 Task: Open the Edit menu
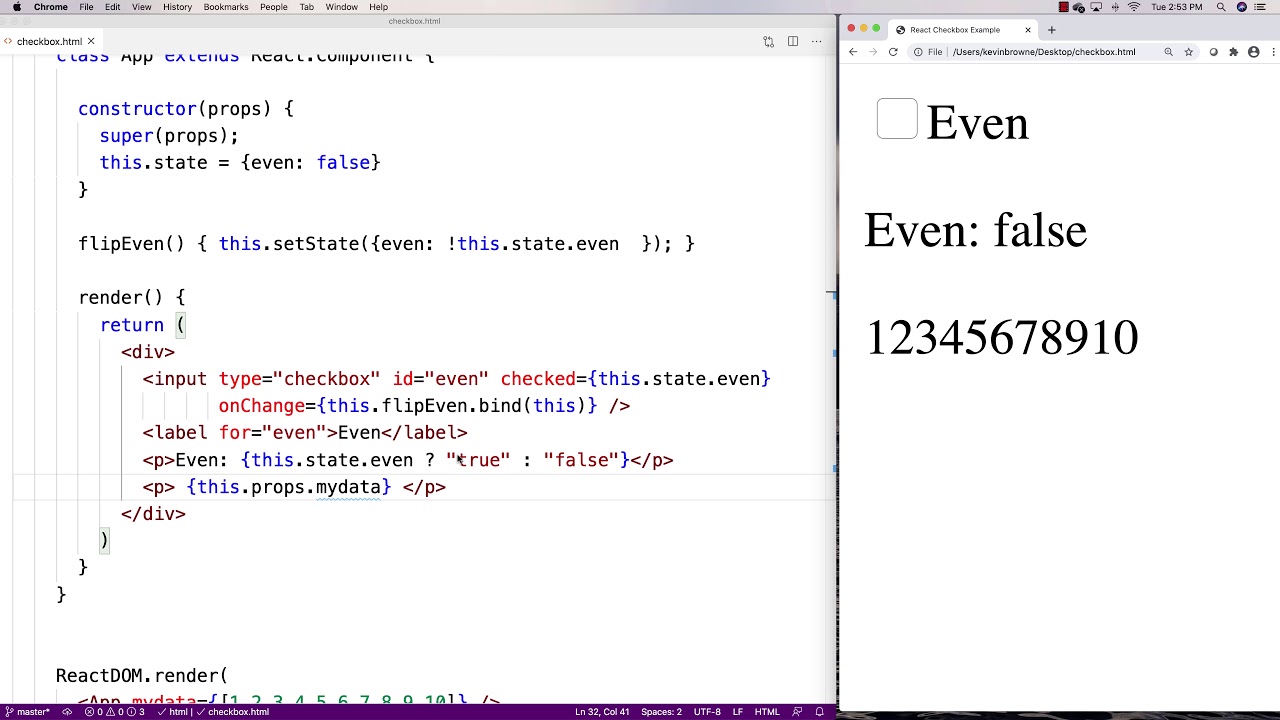112,7
